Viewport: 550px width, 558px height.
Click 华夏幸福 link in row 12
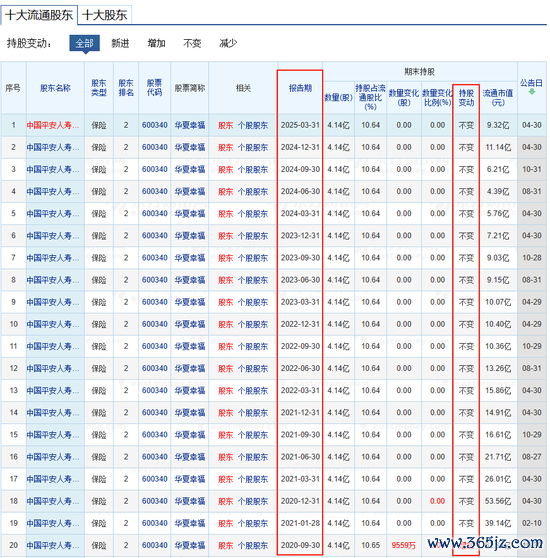click(190, 368)
